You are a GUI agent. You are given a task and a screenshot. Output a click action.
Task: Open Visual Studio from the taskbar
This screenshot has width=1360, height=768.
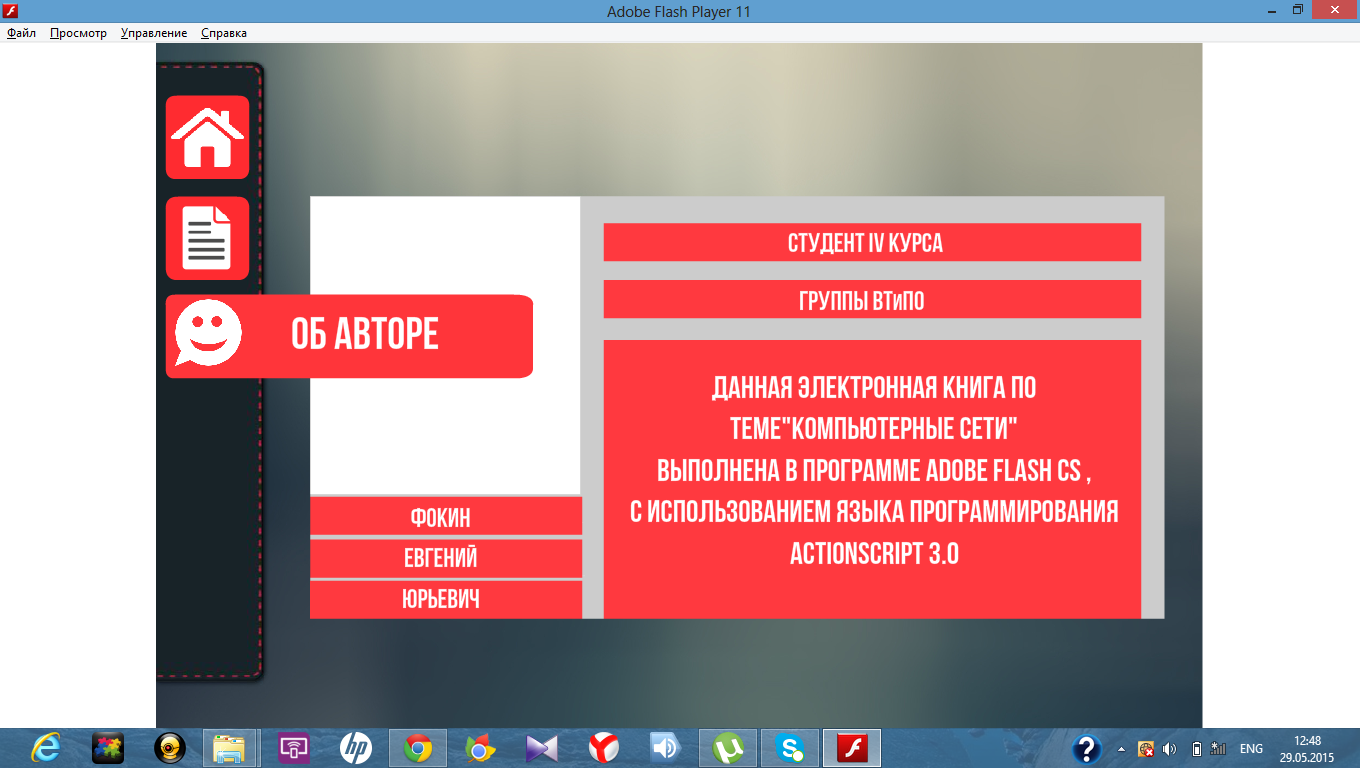(x=541, y=747)
